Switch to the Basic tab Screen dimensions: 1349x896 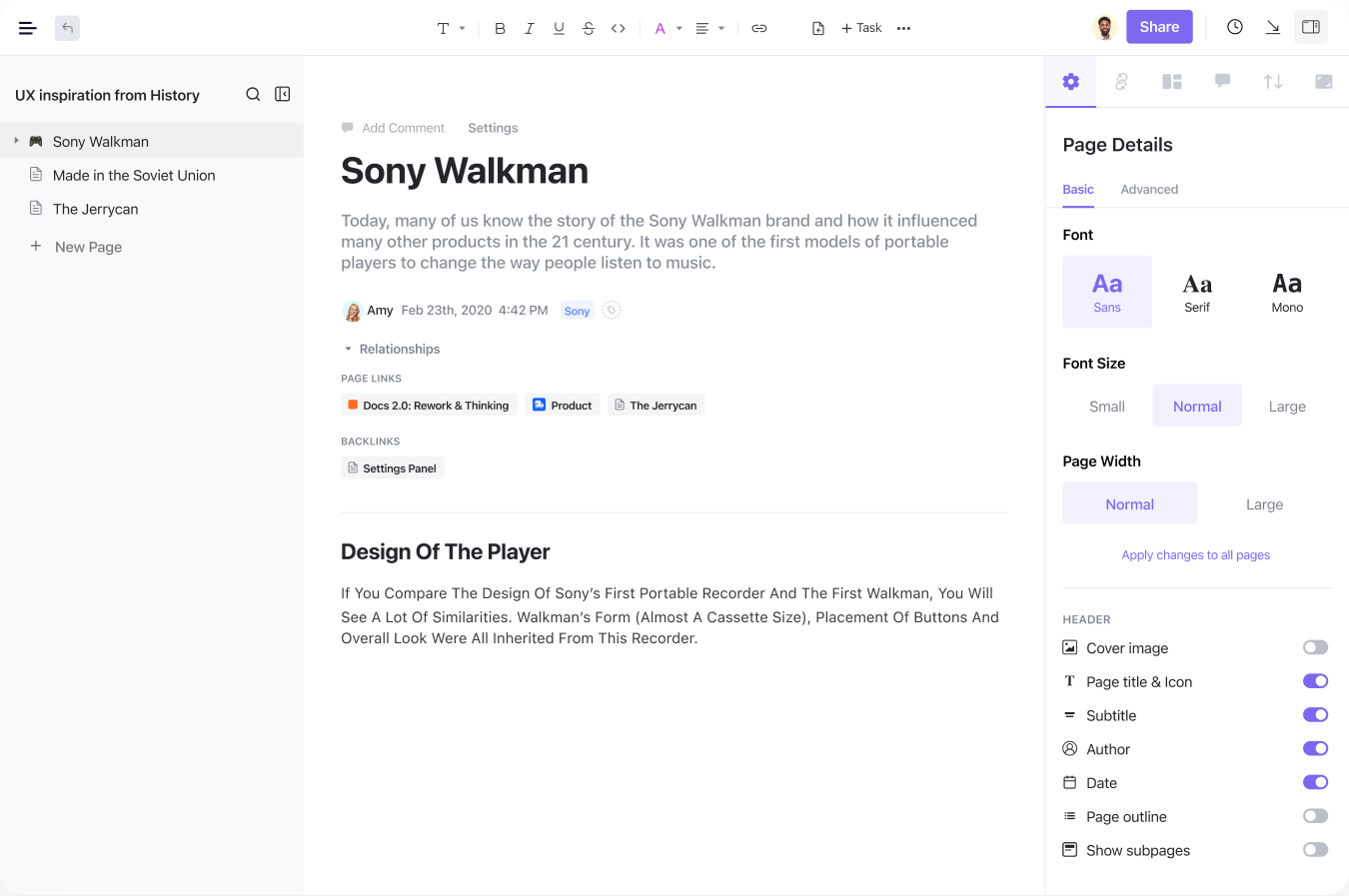(1078, 189)
